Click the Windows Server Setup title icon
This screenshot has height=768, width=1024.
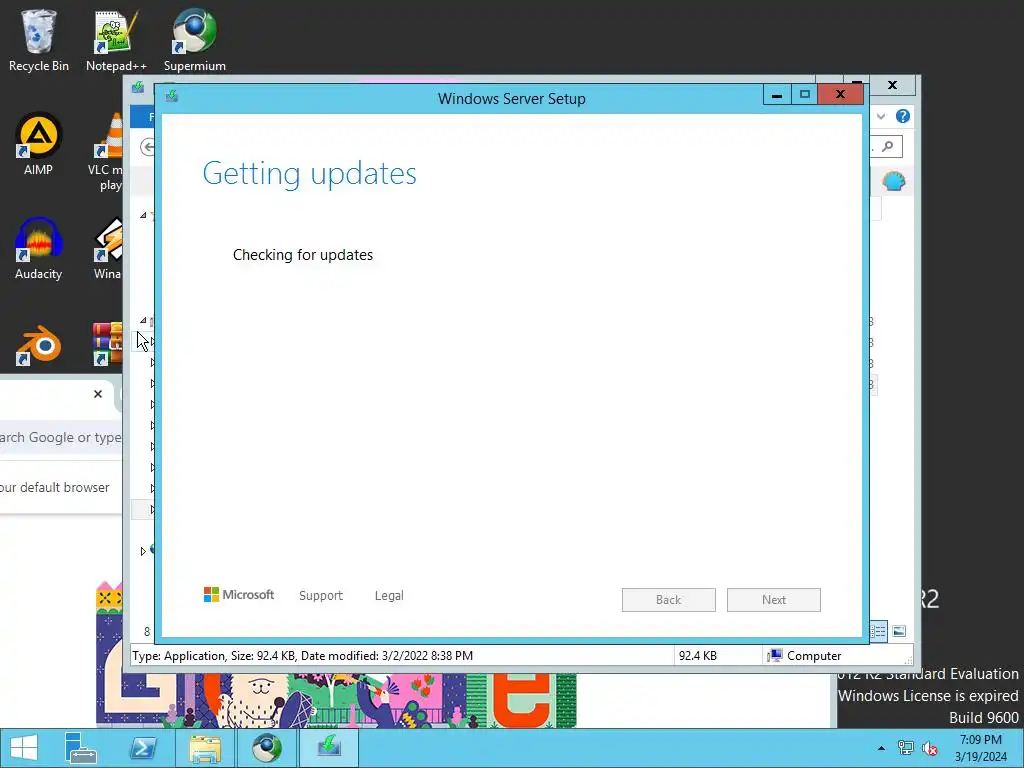point(172,97)
